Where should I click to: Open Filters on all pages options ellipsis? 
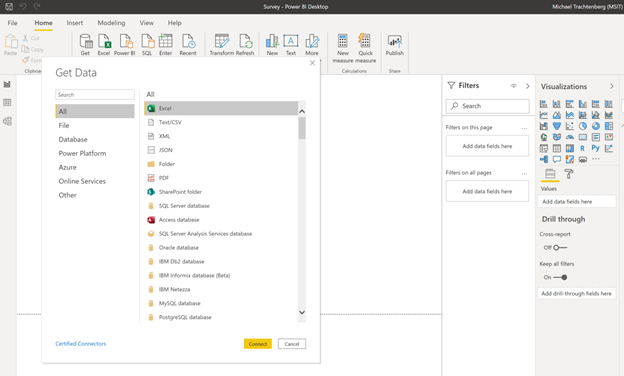tap(524, 173)
